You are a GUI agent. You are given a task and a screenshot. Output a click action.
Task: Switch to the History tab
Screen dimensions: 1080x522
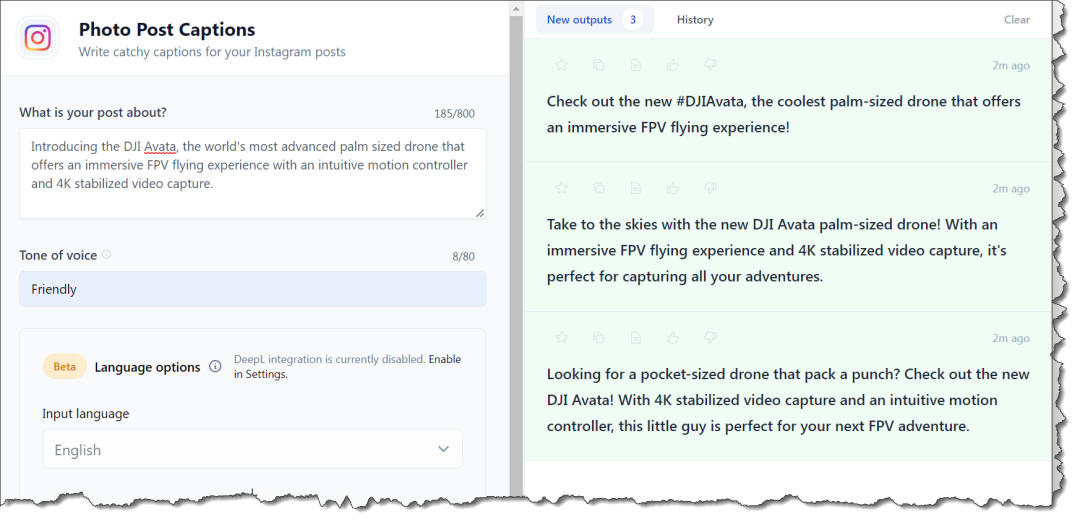[x=695, y=20]
